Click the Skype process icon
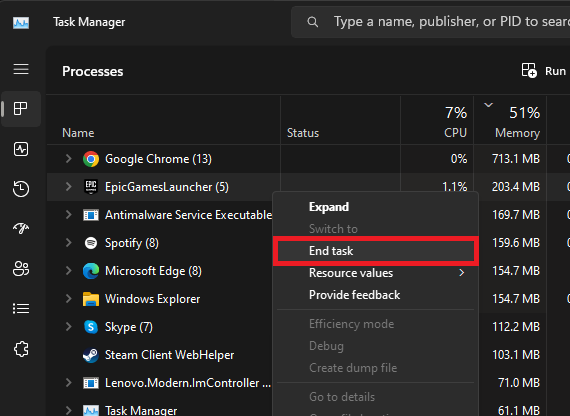 click(91, 327)
